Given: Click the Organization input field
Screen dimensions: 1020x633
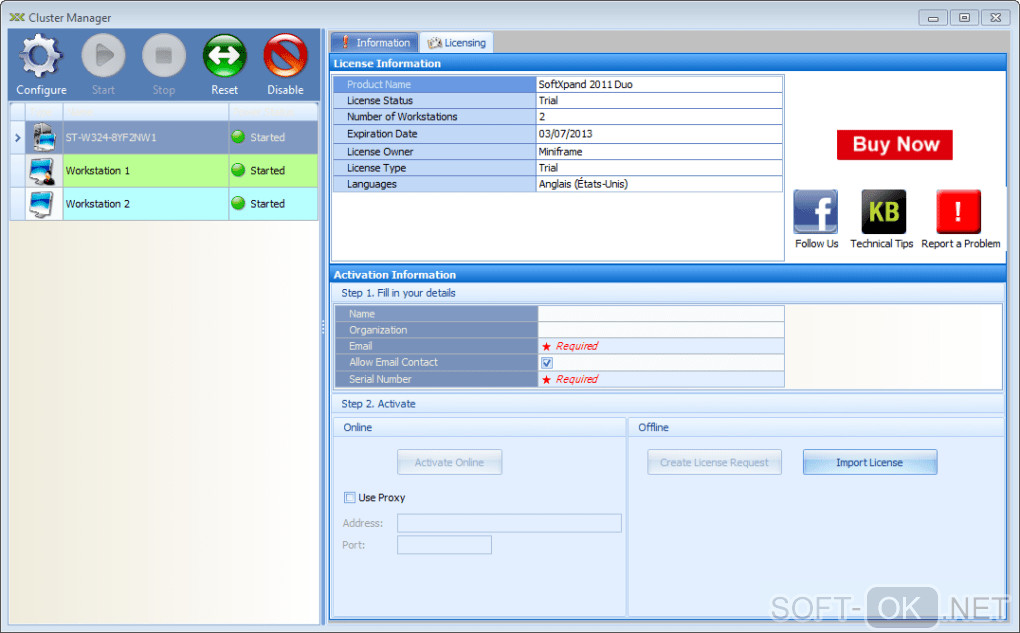Looking at the screenshot, I should [661, 330].
